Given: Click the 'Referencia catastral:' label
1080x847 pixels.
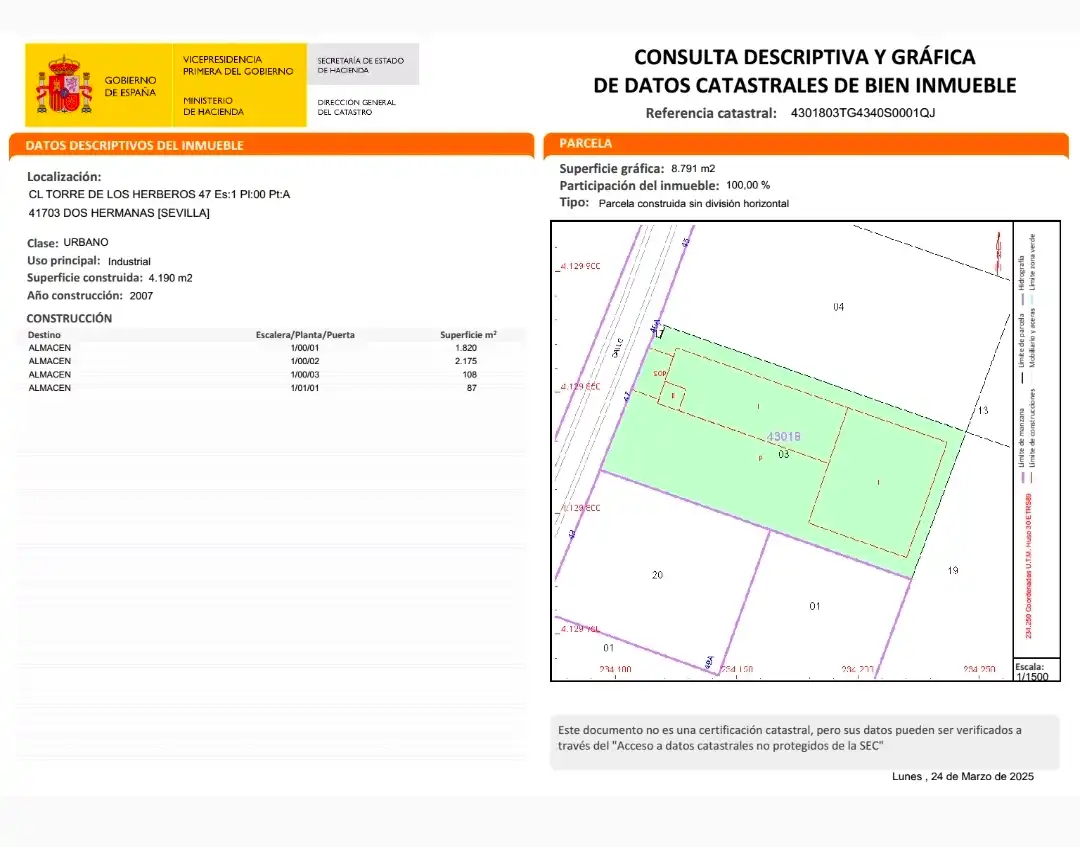Looking at the screenshot, I should click(x=711, y=114).
